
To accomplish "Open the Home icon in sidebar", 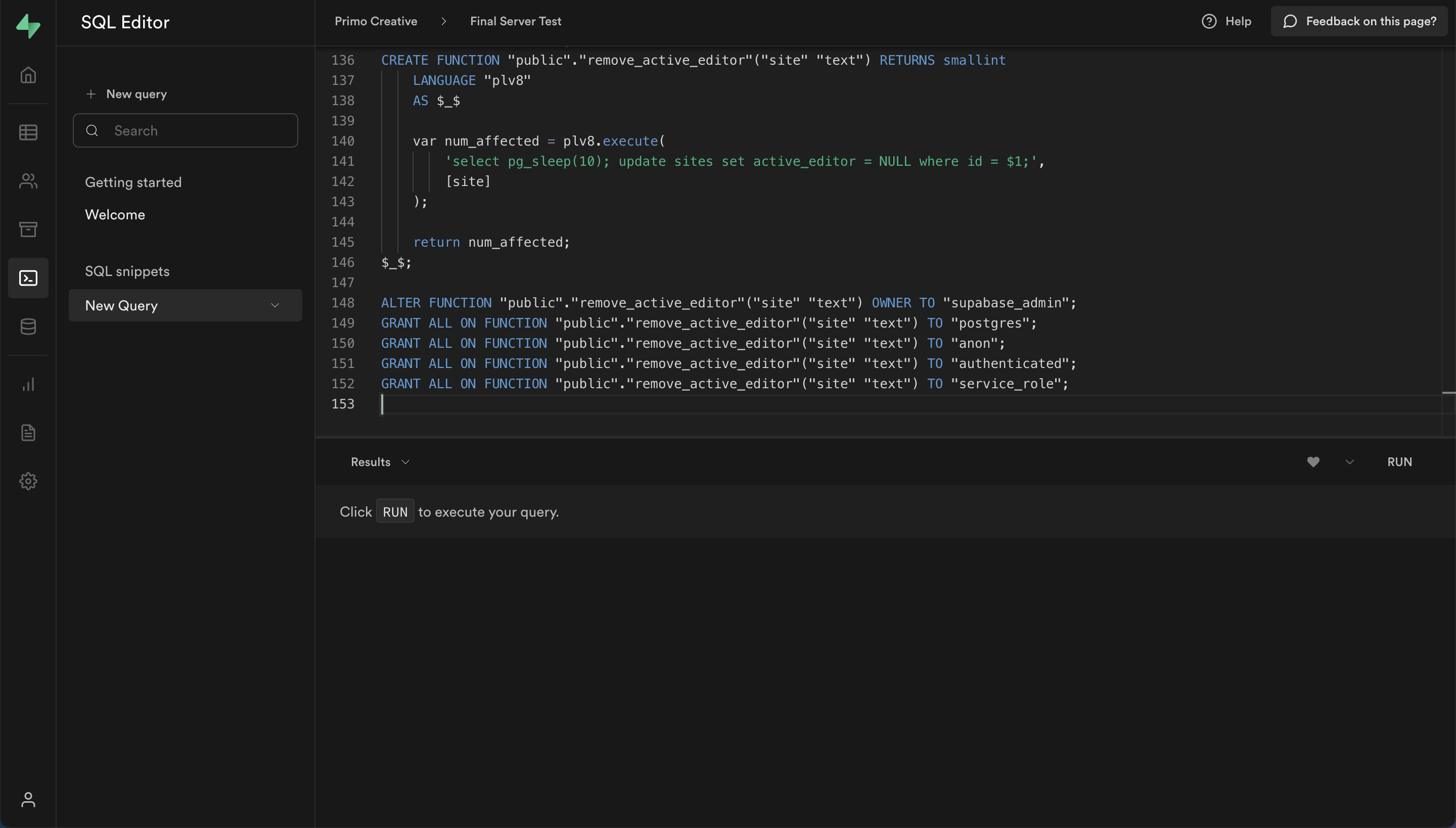I will [x=28, y=75].
